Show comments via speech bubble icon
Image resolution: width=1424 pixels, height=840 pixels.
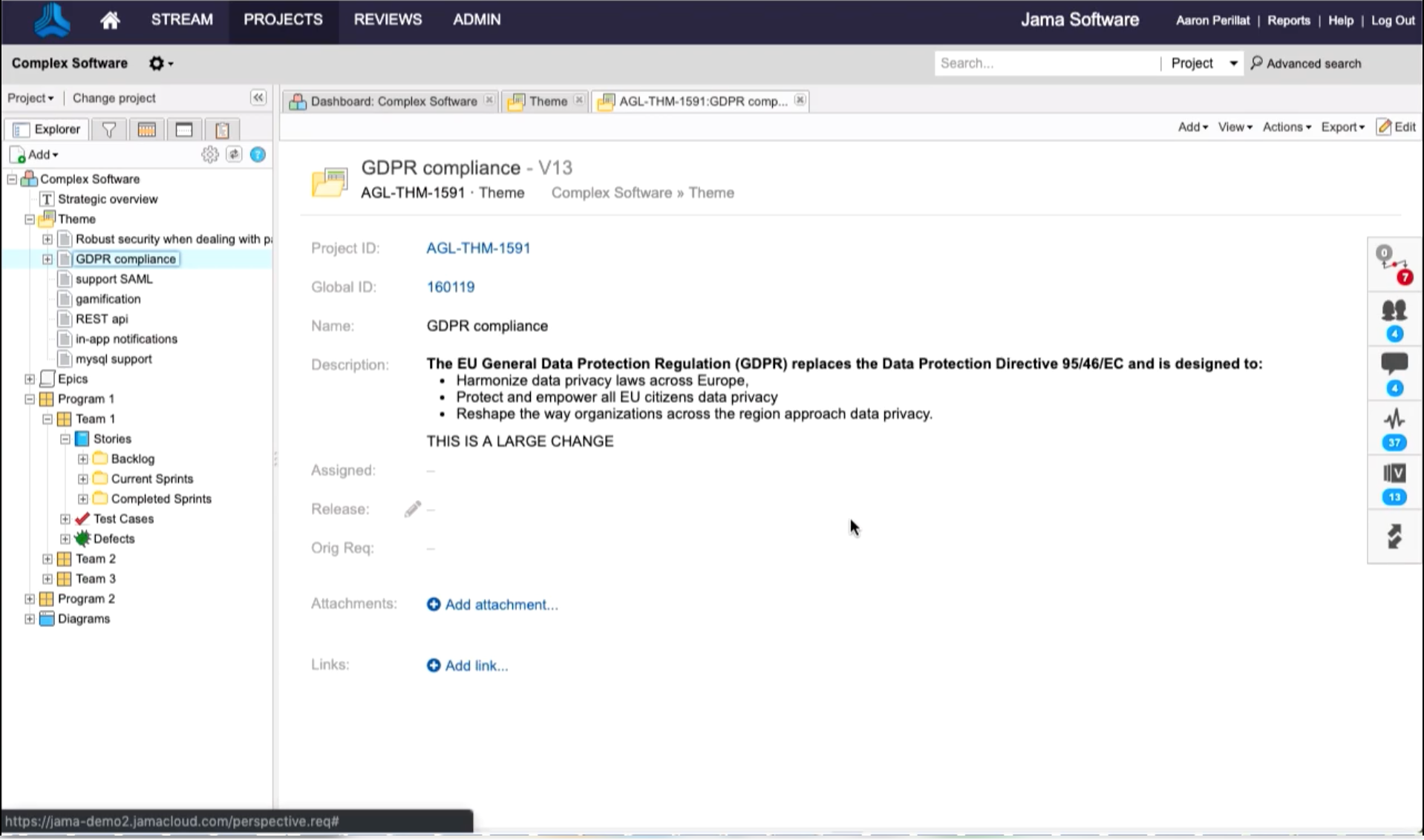1394,364
